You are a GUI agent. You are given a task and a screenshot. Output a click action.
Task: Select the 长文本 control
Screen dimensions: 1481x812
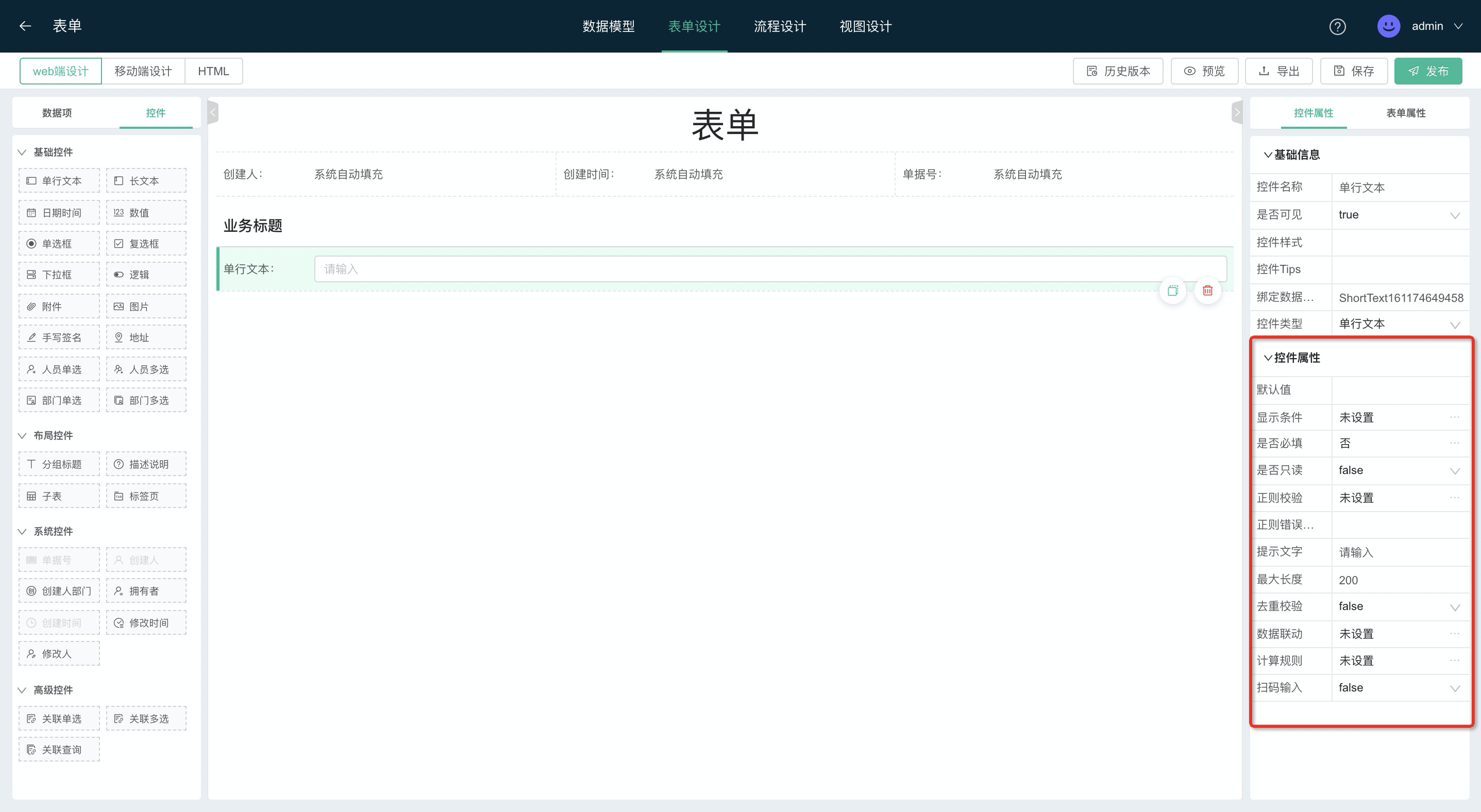[x=146, y=180]
